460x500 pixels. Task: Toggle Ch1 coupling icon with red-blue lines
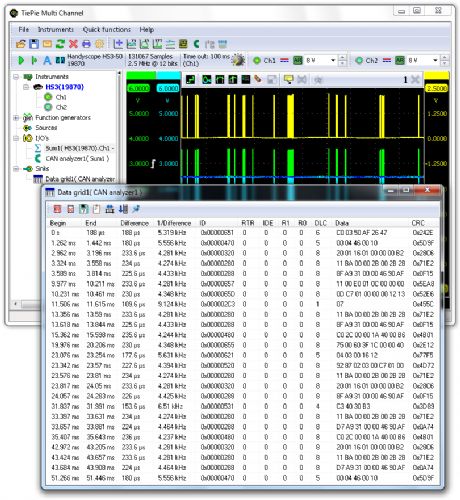coord(284,60)
